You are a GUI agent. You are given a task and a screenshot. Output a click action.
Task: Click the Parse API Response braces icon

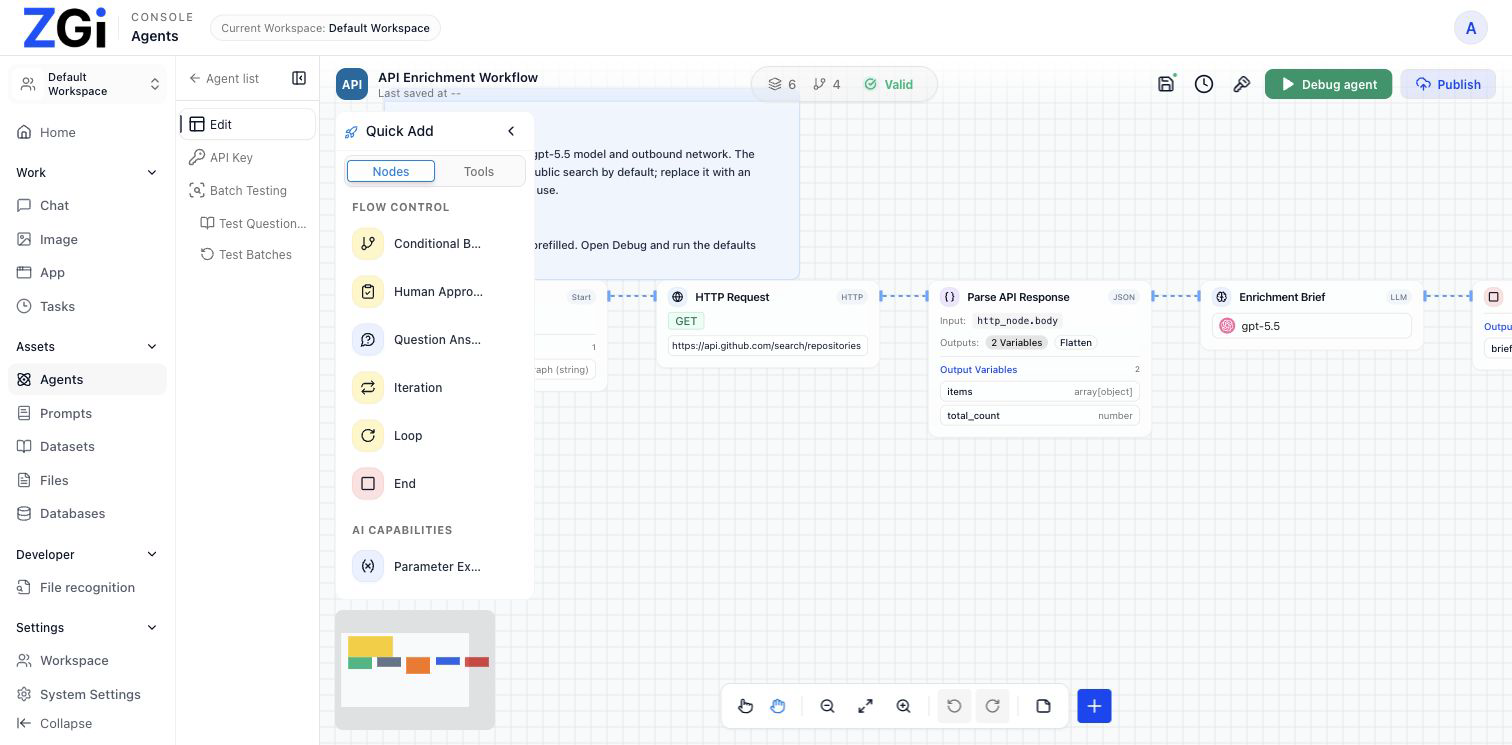(949, 297)
